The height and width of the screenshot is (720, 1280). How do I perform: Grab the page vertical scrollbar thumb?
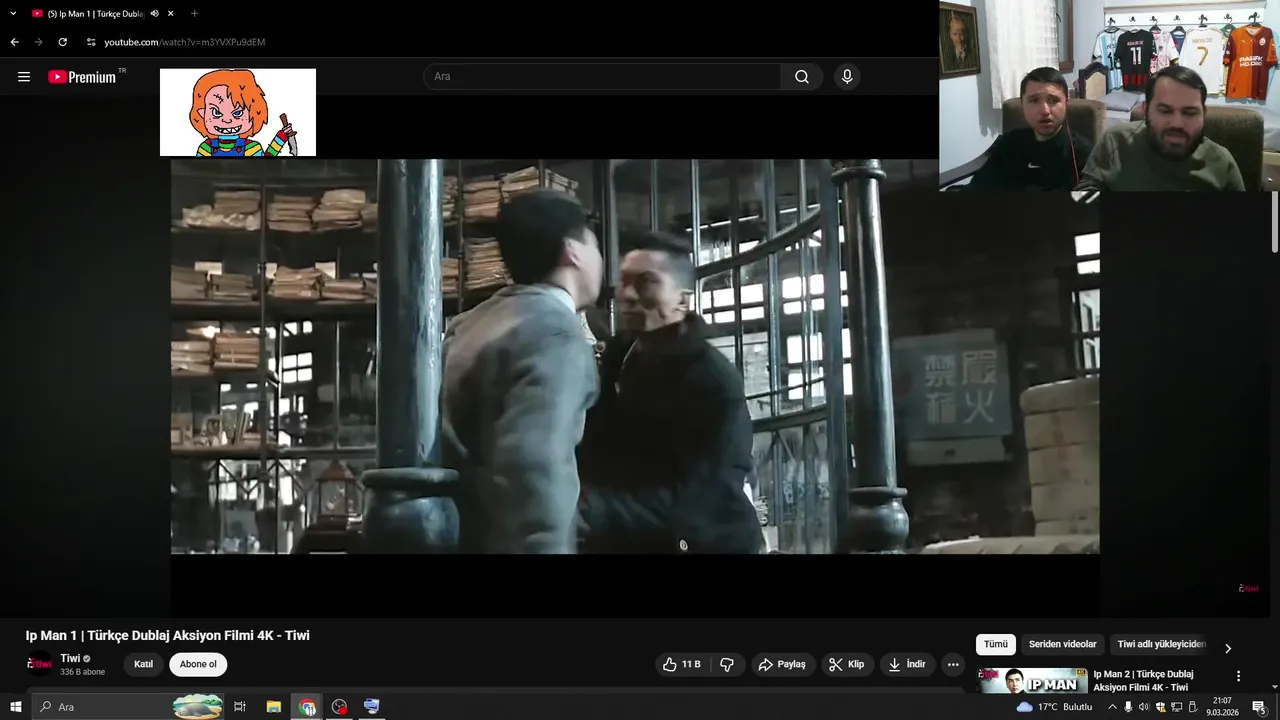[1274, 221]
